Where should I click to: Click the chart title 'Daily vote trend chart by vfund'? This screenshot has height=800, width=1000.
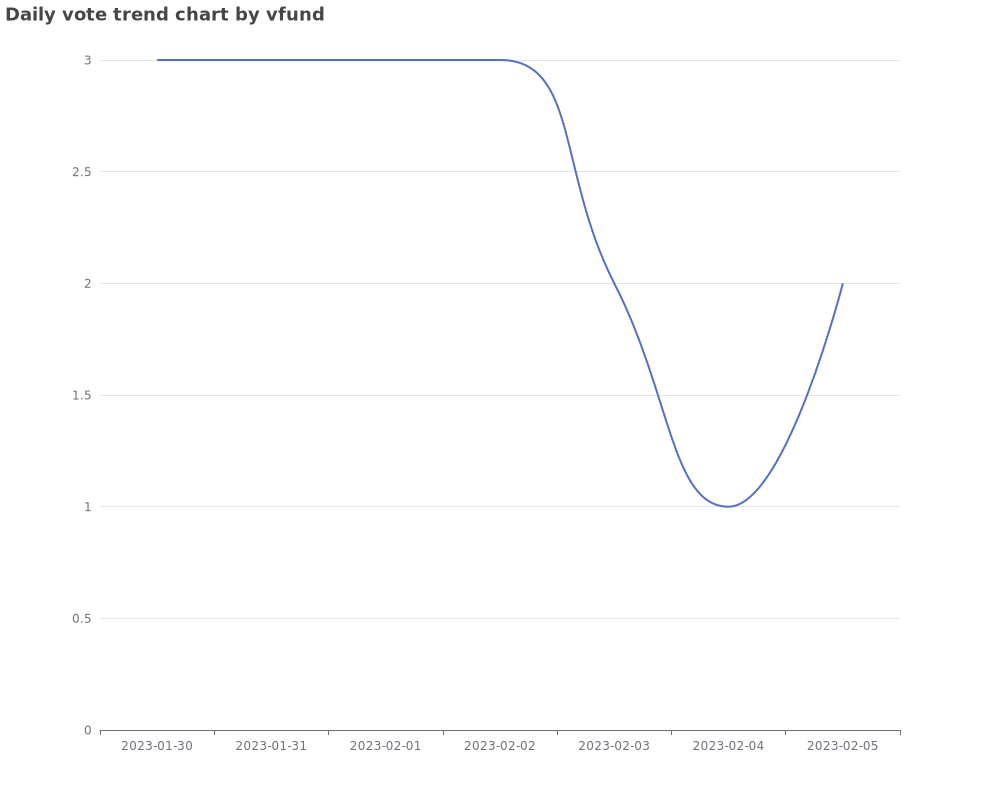point(165,15)
